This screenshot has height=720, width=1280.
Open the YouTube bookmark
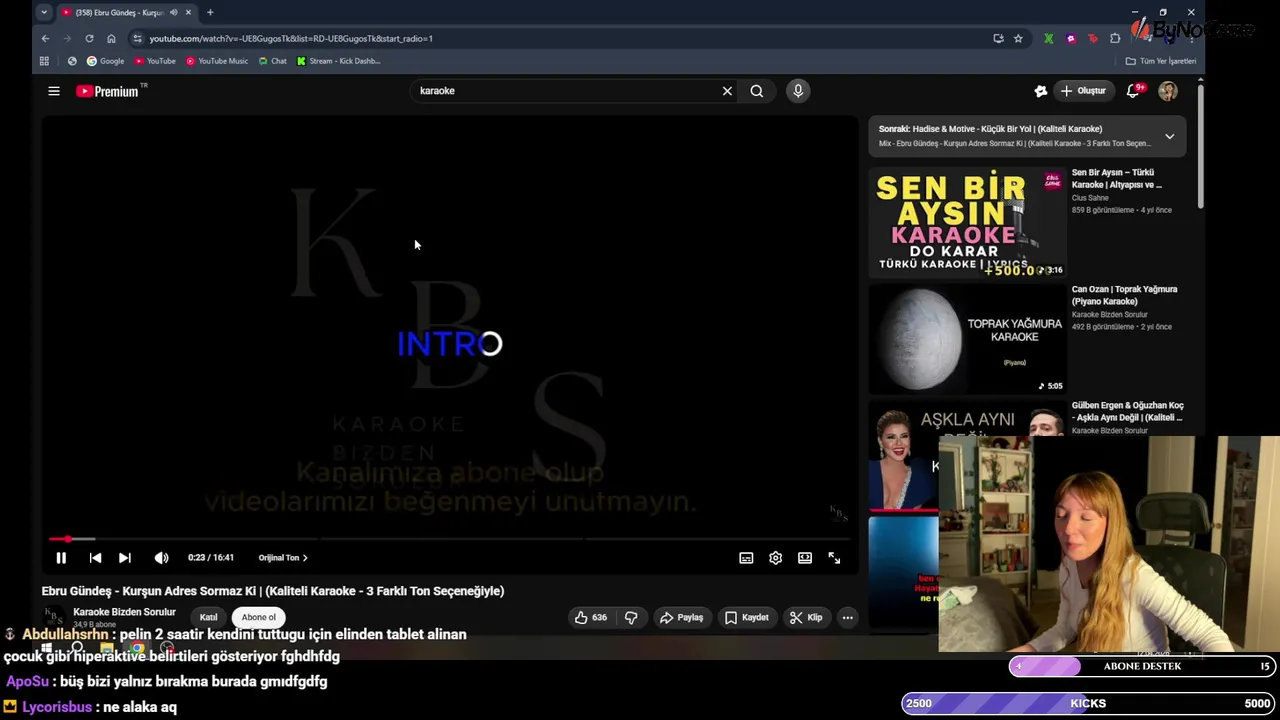click(155, 61)
